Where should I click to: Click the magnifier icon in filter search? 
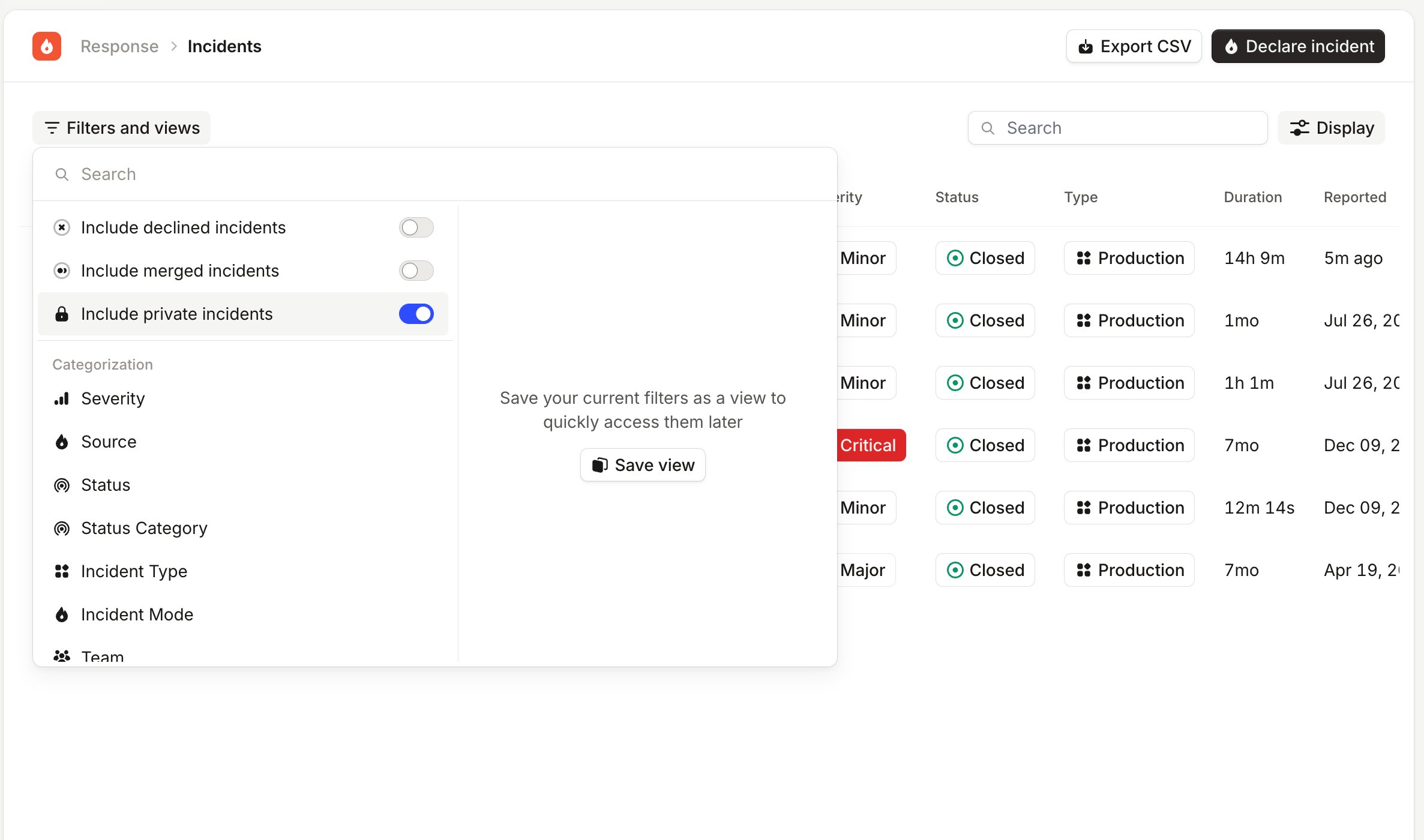tap(62, 174)
